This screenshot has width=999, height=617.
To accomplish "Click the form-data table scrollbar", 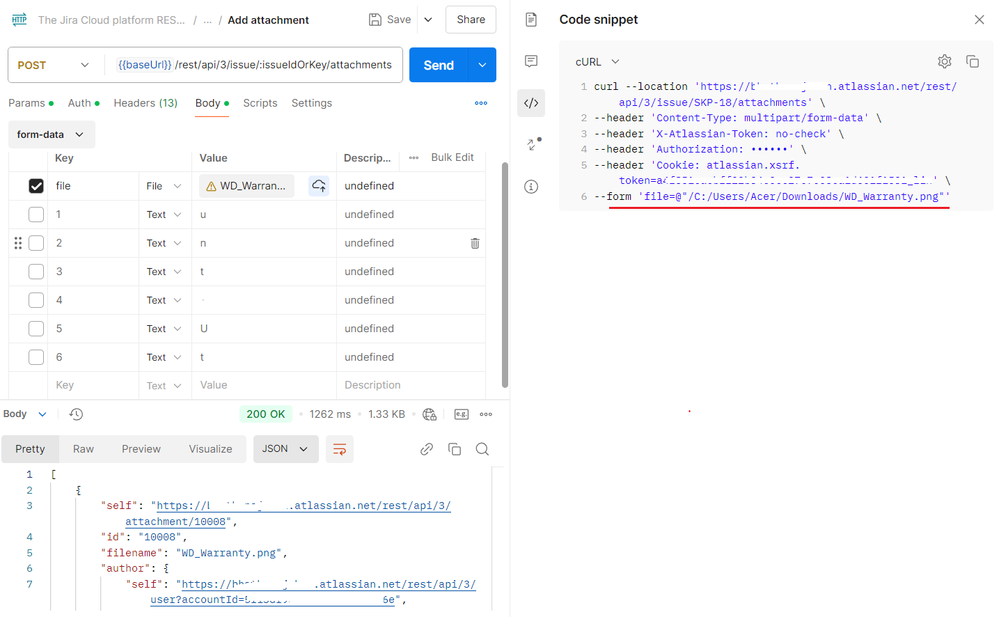I will click(505, 275).
